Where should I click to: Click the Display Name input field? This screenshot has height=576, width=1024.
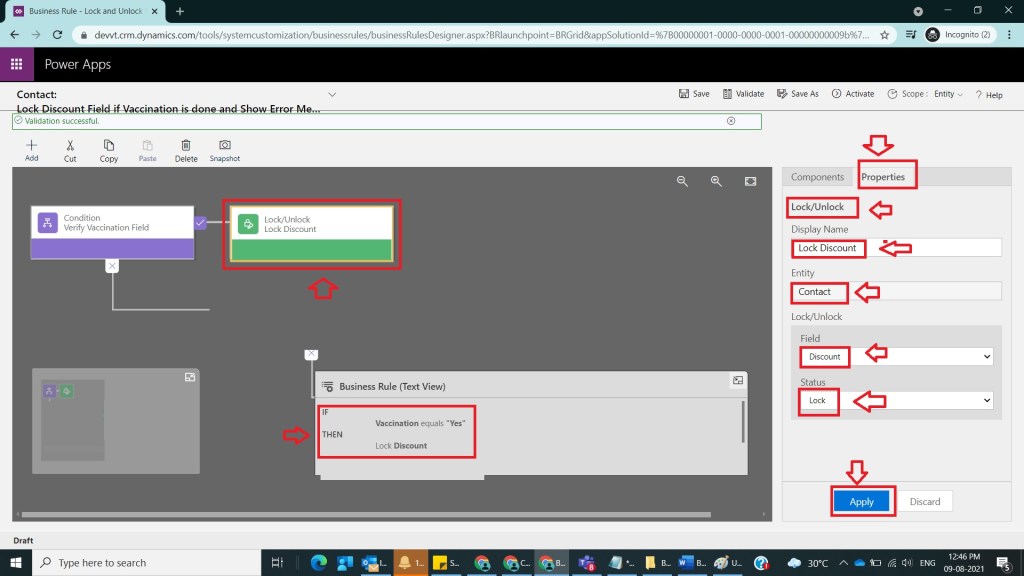point(895,247)
